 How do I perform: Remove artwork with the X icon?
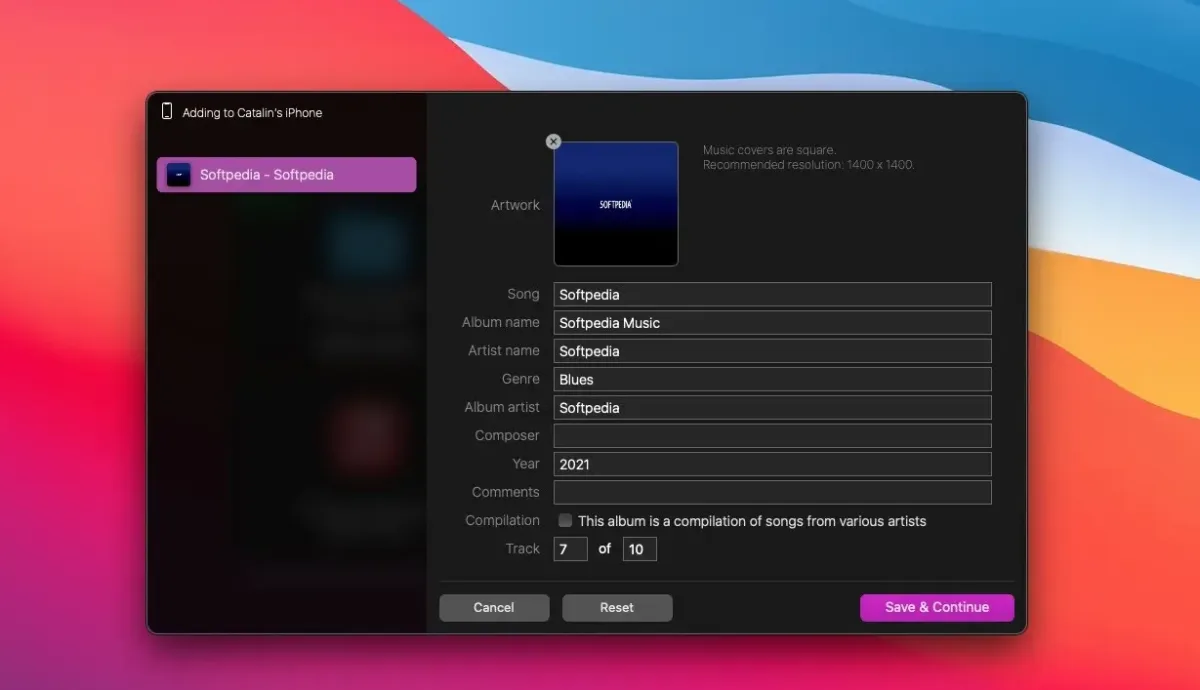(553, 142)
